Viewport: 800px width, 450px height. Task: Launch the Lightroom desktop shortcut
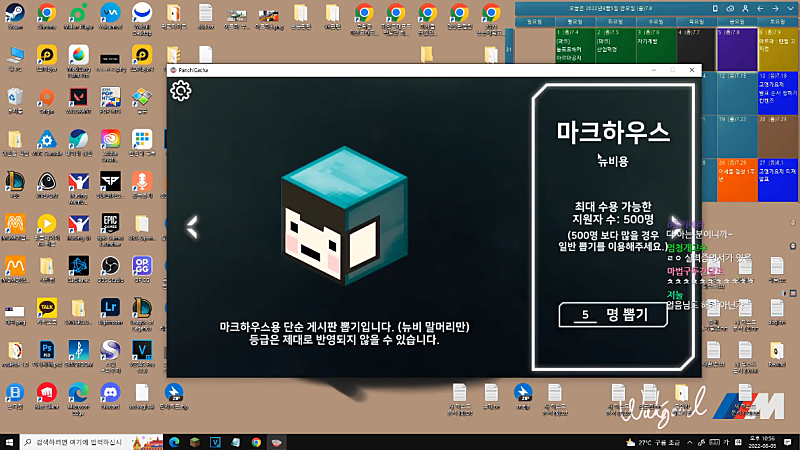click(110, 312)
